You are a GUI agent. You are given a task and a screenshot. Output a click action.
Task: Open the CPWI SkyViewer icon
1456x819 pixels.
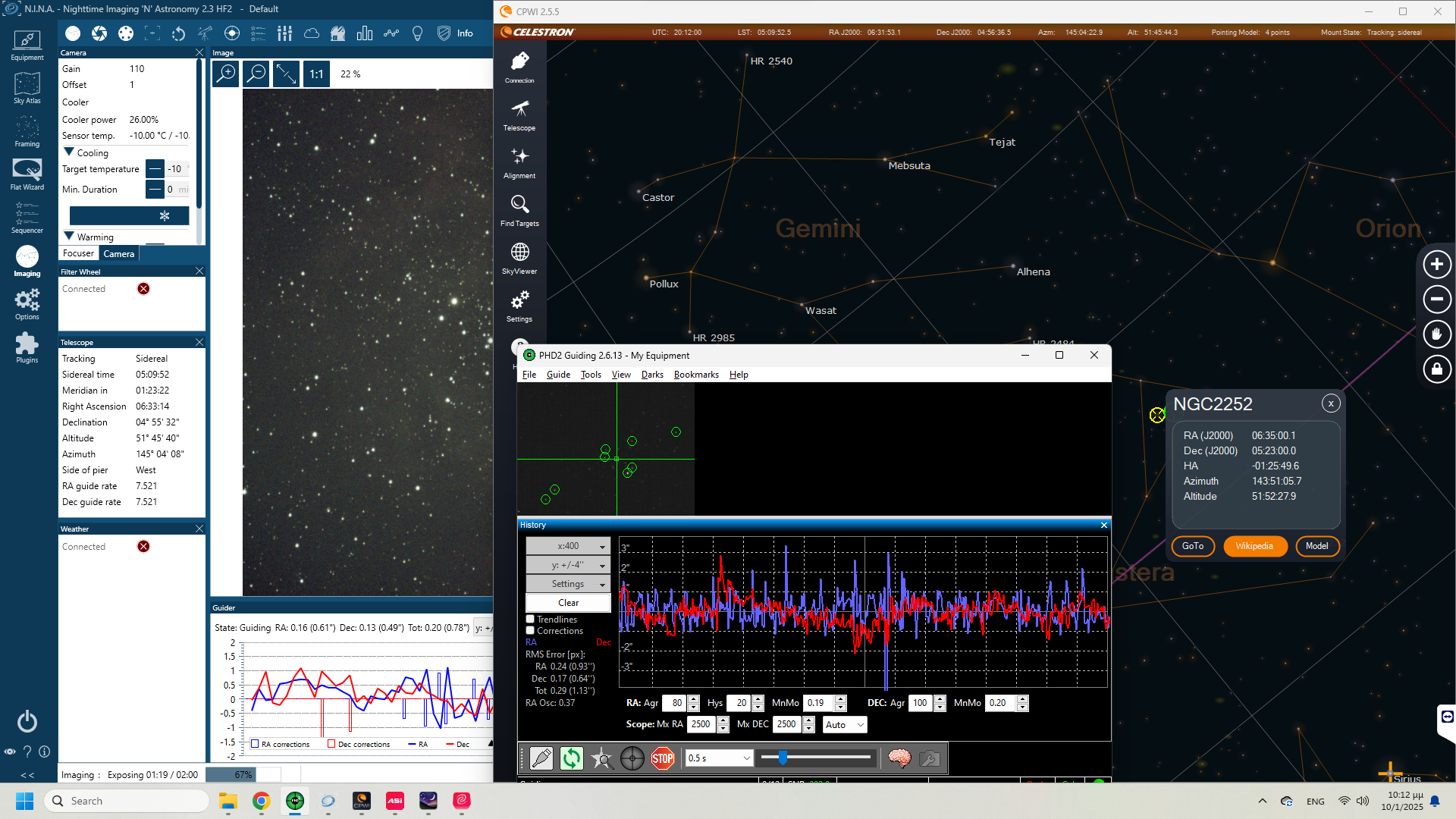pos(519,258)
